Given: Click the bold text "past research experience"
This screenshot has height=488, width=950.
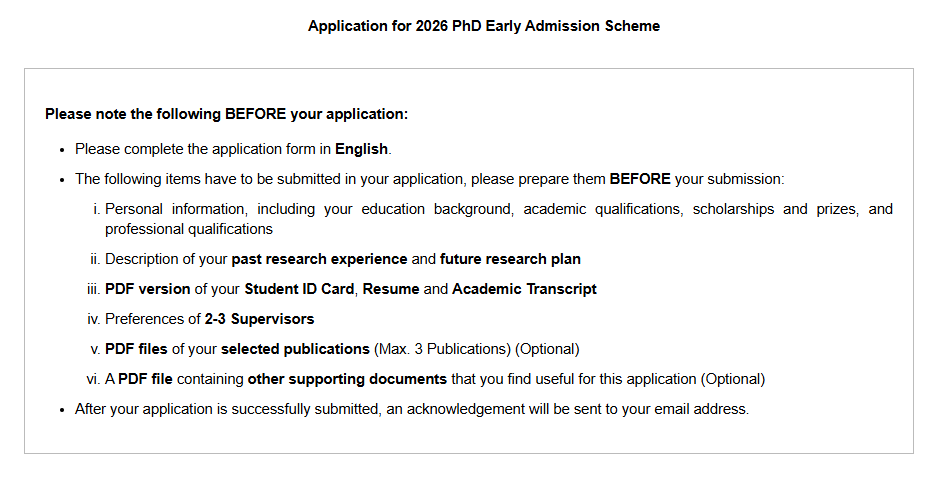Looking at the screenshot, I should pos(319,259).
